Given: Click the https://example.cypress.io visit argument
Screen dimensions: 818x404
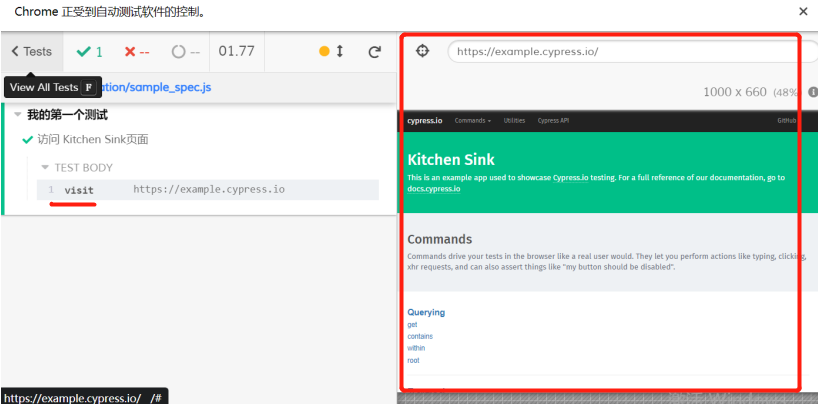Looking at the screenshot, I should pos(209,189).
